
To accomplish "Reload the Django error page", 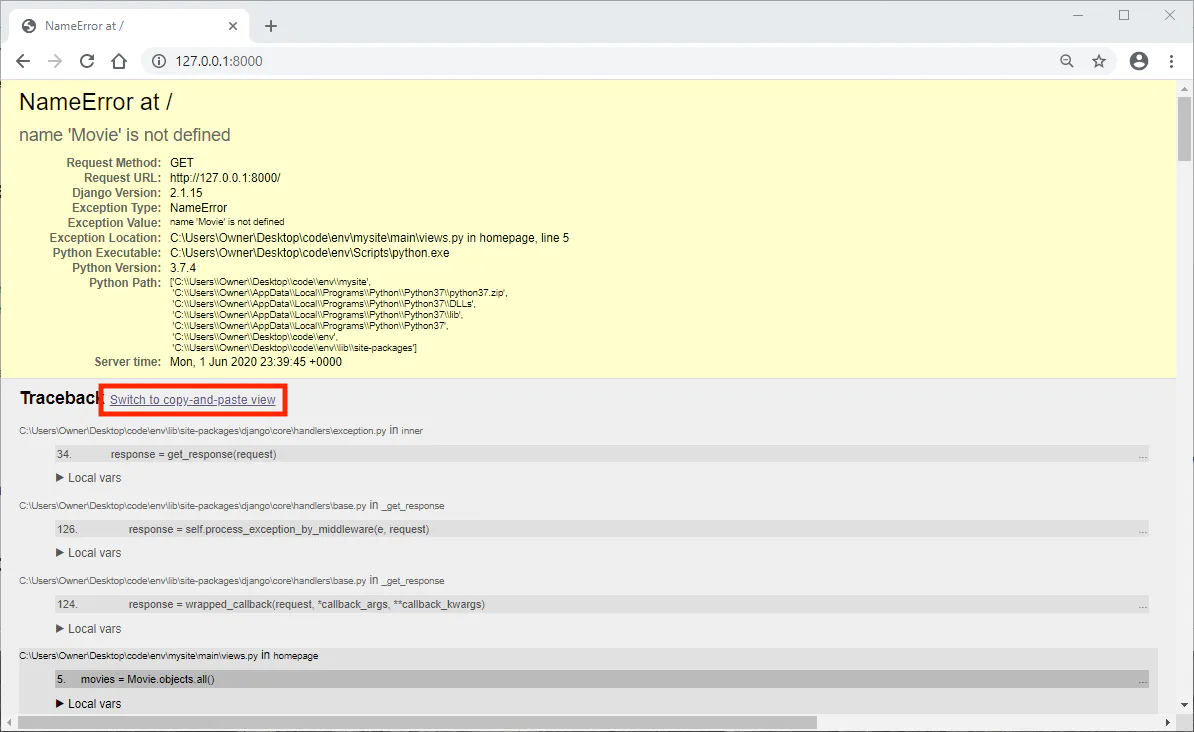I will (x=87, y=61).
